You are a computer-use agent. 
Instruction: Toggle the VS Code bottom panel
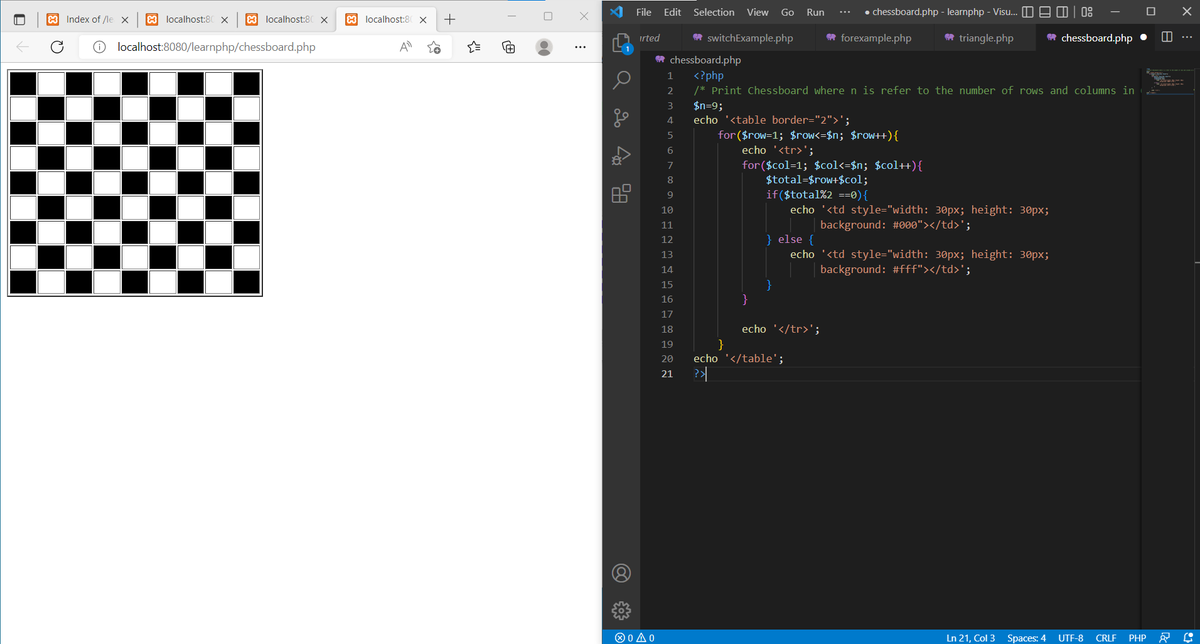click(1044, 12)
